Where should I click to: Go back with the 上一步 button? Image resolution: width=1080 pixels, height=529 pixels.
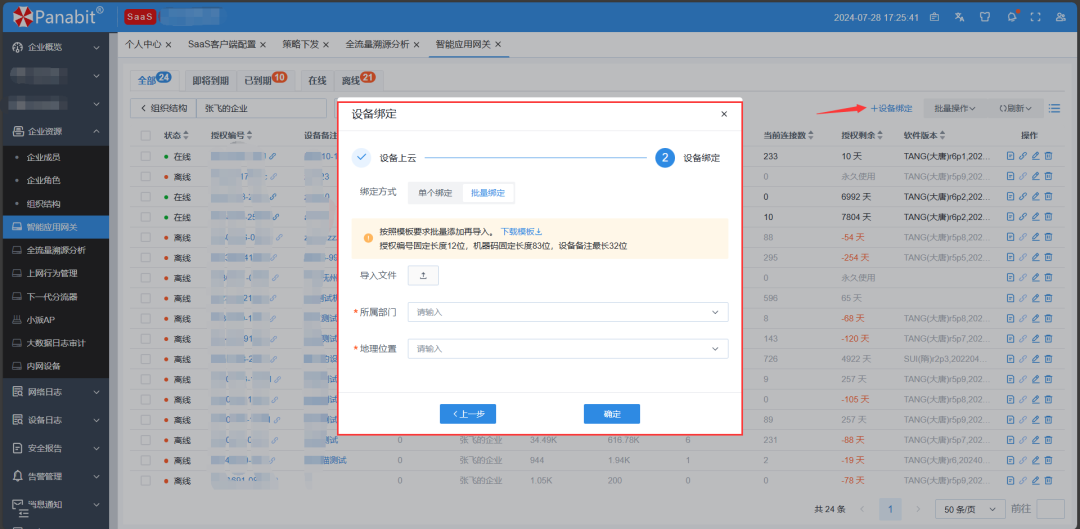coord(468,414)
